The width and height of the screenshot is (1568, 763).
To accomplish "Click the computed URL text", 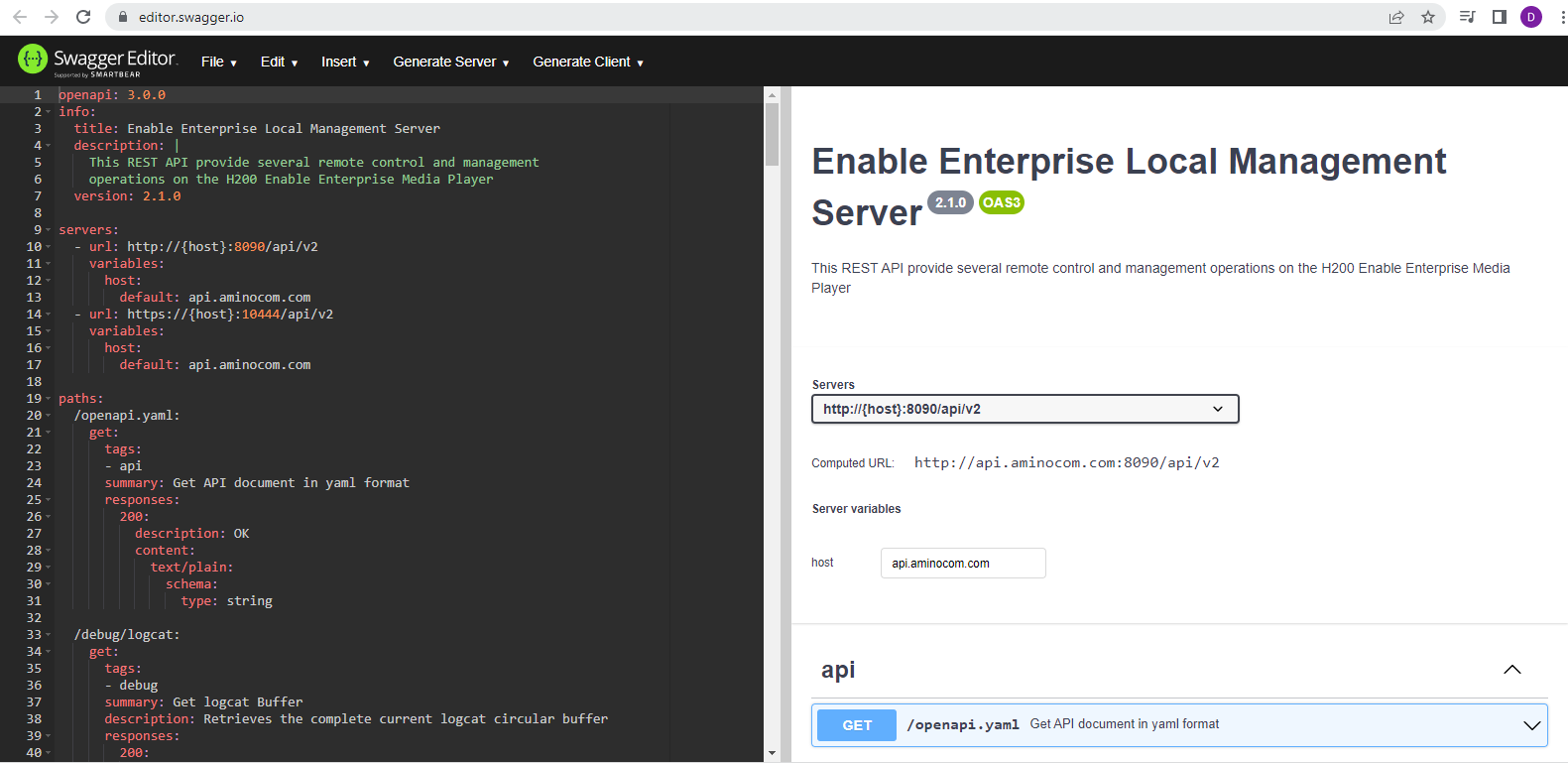I will click(1066, 462).
